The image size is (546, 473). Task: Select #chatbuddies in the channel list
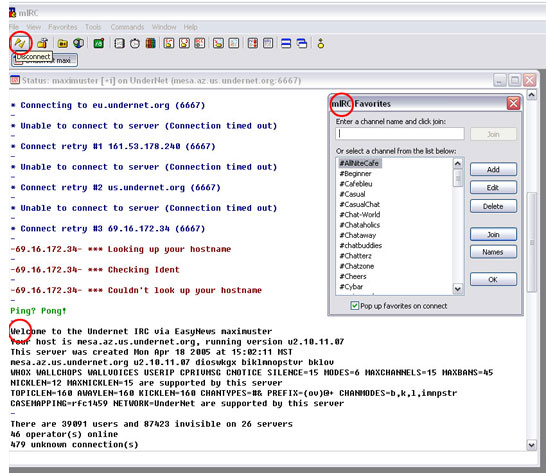pyautogui.click(x=361, y=245)
